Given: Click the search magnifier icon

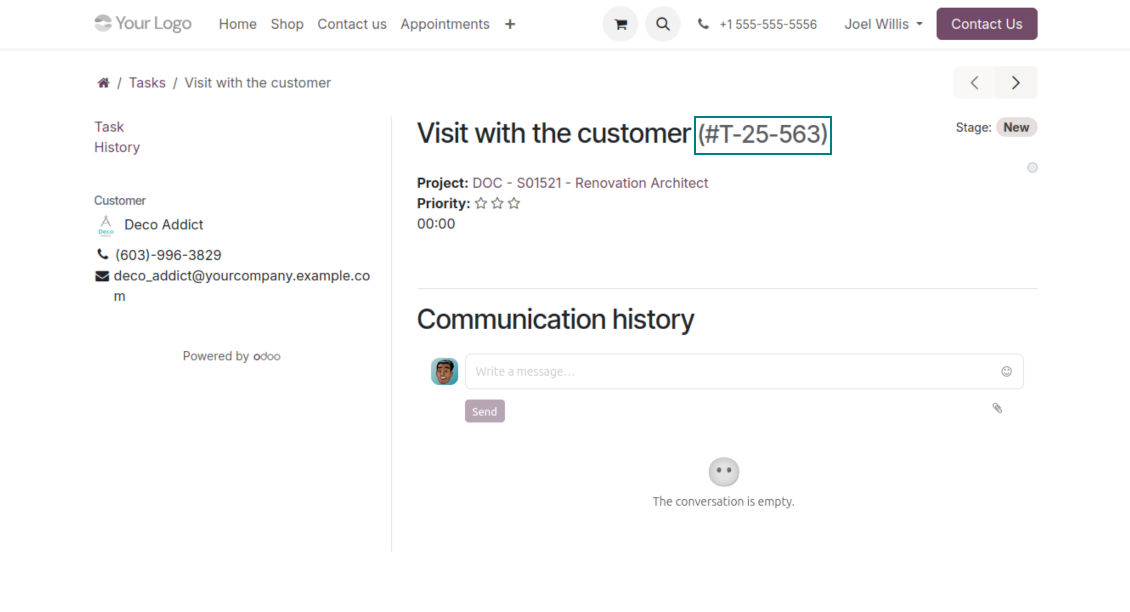Looking at the screenshot, I should (x=662, y=24).
